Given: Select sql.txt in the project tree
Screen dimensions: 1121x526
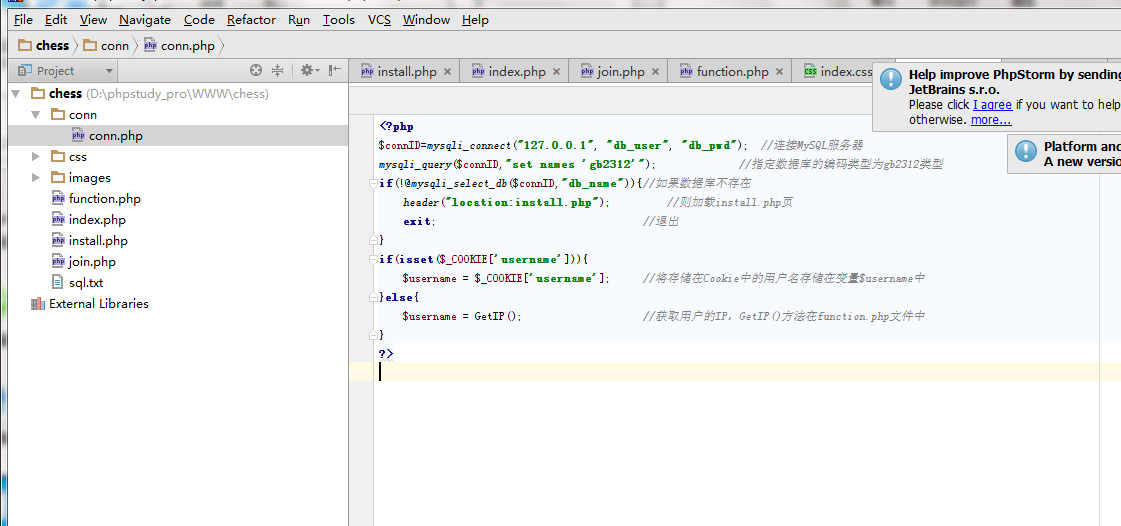Looking at the screenshot, I should click(86, 283).
